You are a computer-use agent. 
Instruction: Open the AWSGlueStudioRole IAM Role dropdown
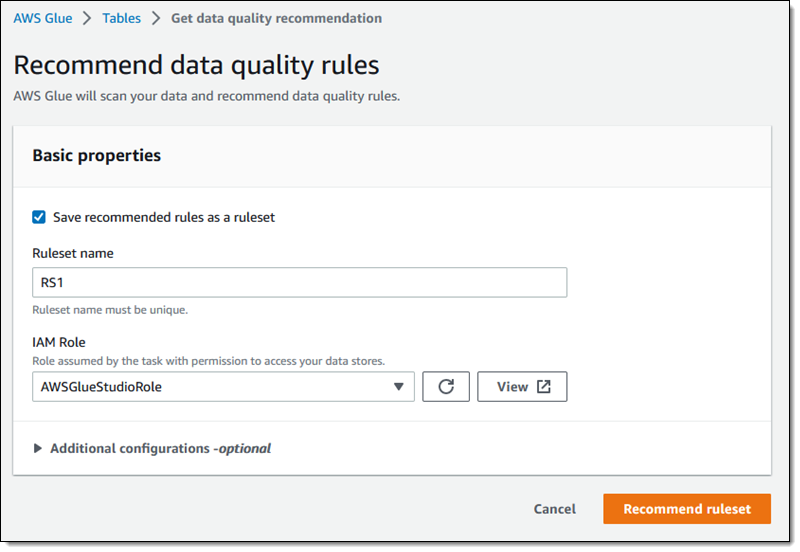pos(223,387)
